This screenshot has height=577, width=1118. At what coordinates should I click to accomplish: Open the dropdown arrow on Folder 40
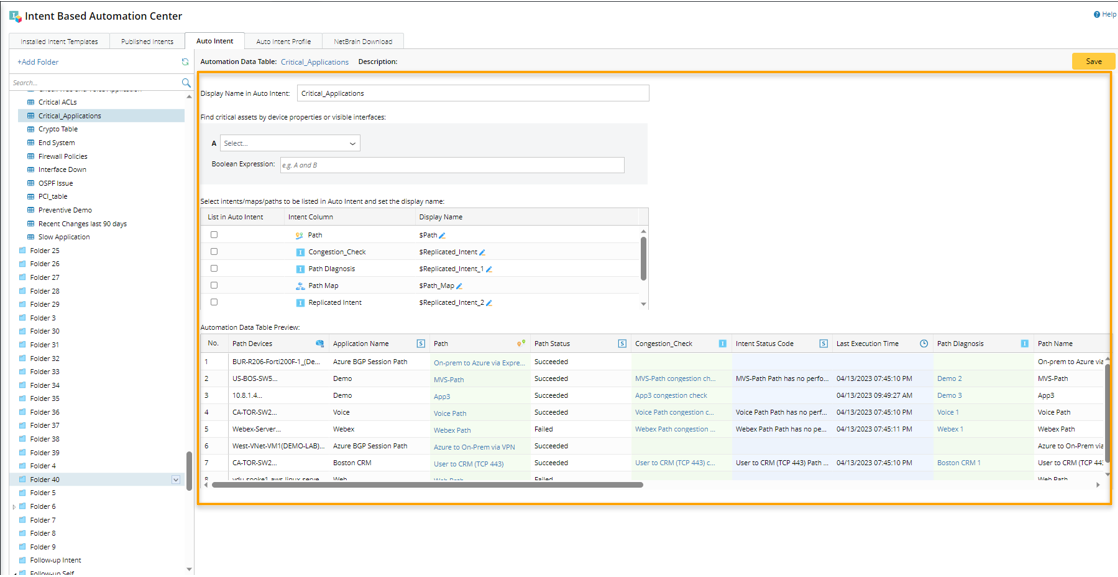point(176,480)
